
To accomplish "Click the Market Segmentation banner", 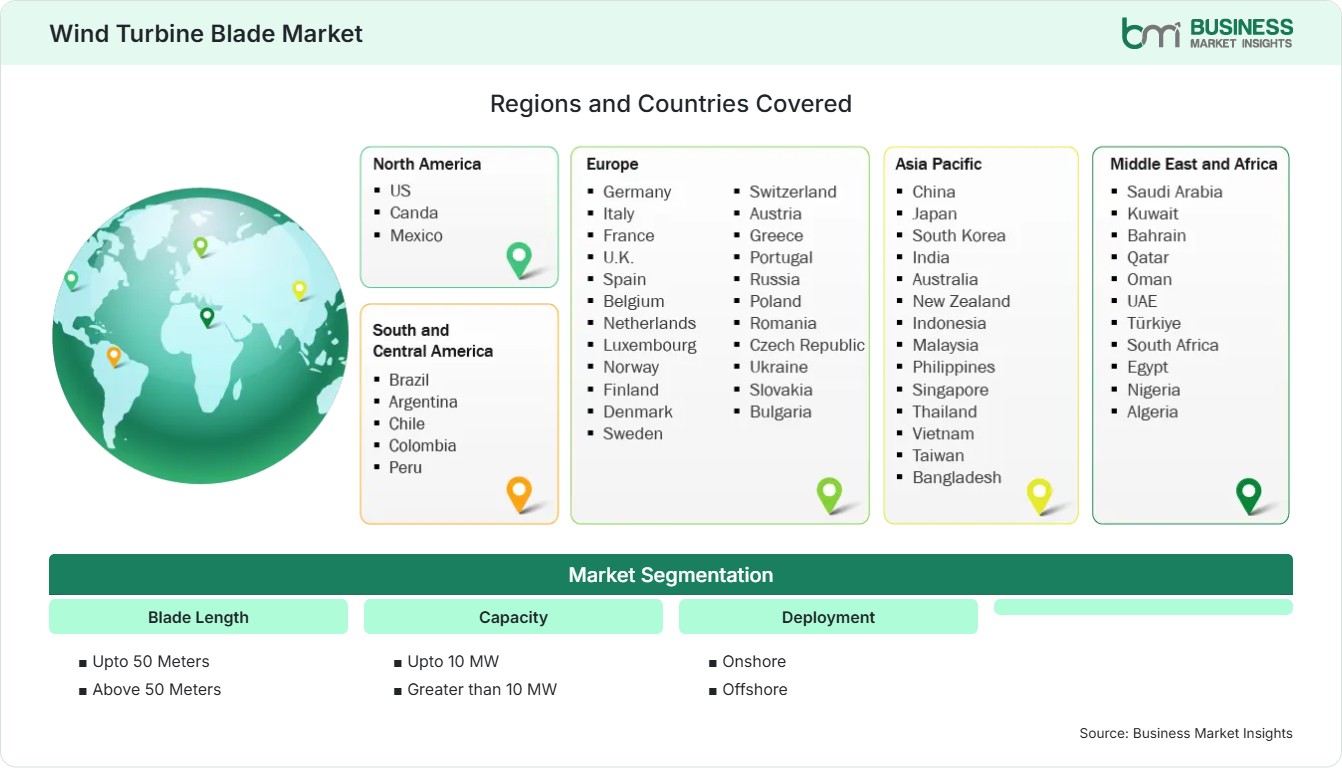I will [x=671, y=575].
